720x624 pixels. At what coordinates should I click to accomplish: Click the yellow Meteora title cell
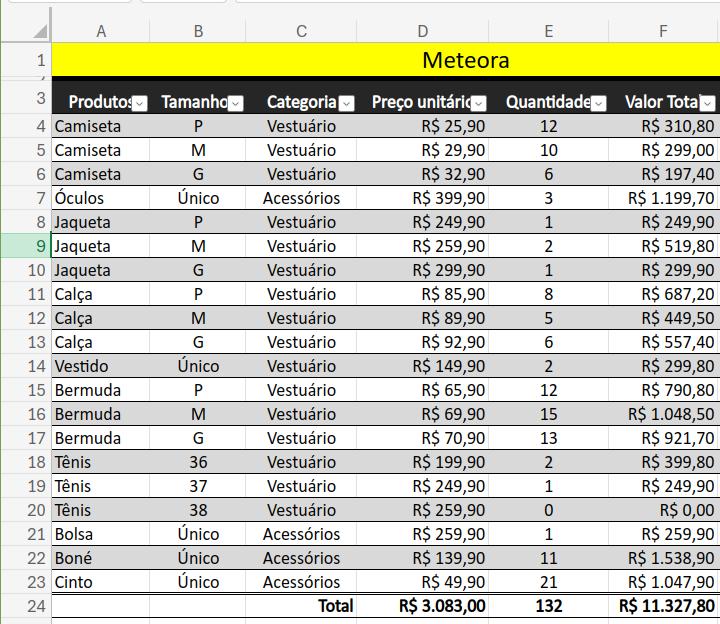386,60
